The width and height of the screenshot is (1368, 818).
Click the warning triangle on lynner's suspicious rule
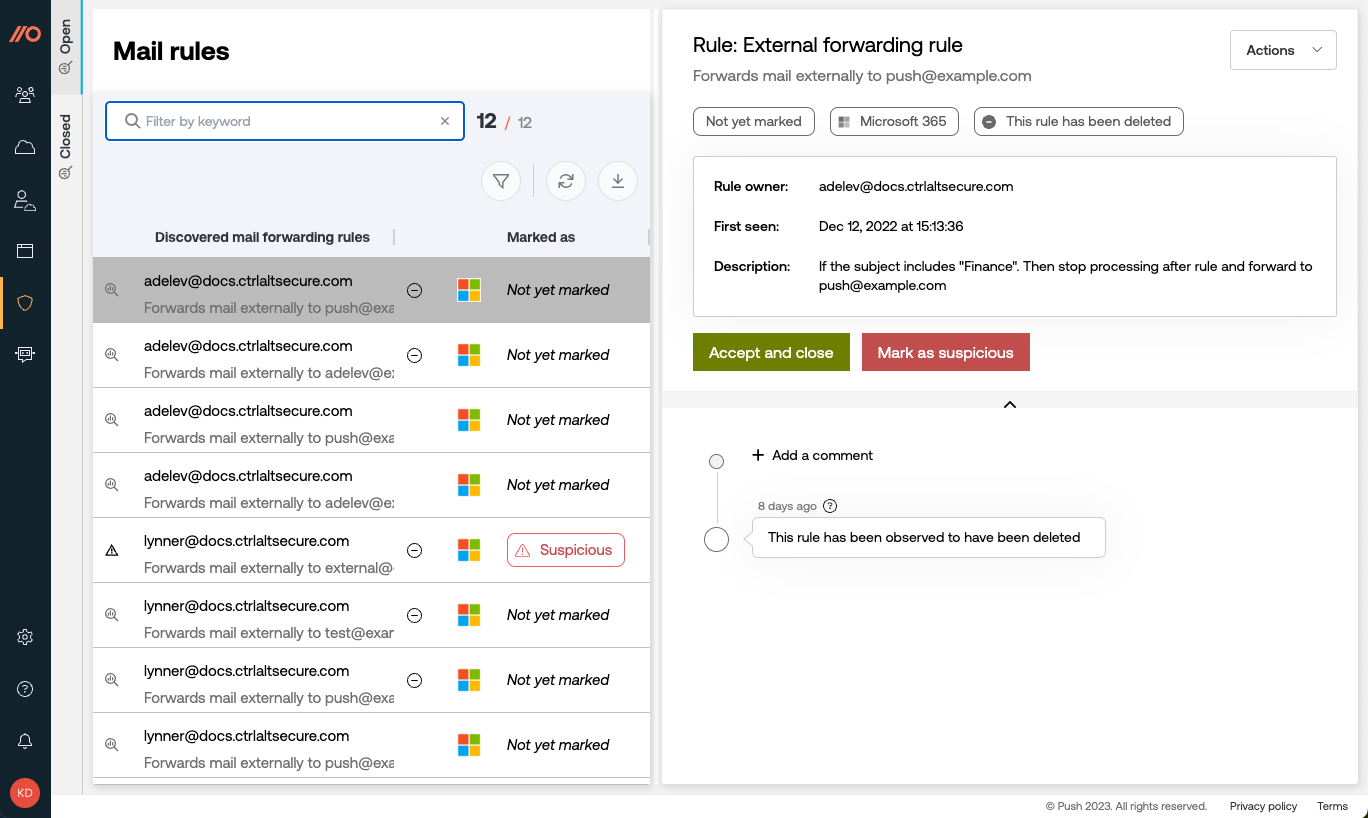111,549
